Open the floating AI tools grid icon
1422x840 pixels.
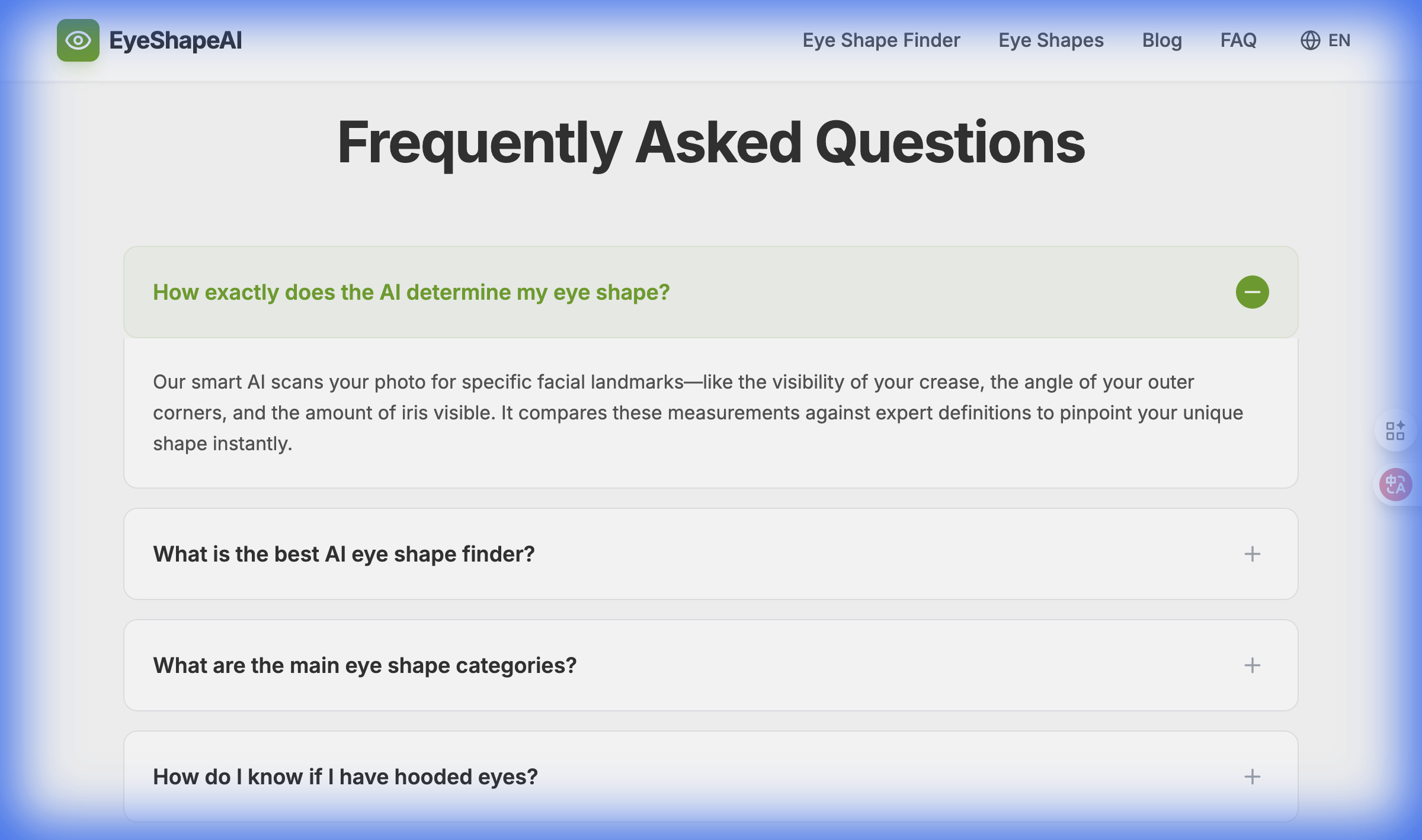click(x=1395, y=431)
